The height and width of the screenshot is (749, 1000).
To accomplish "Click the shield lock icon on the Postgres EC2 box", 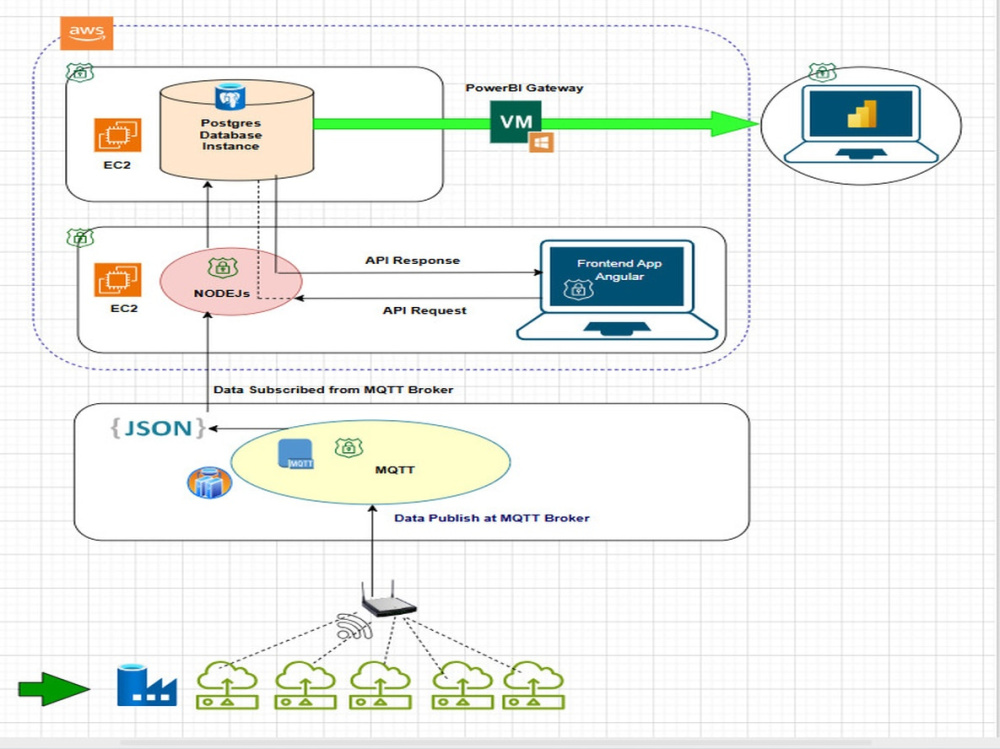I will coord(80,72).
